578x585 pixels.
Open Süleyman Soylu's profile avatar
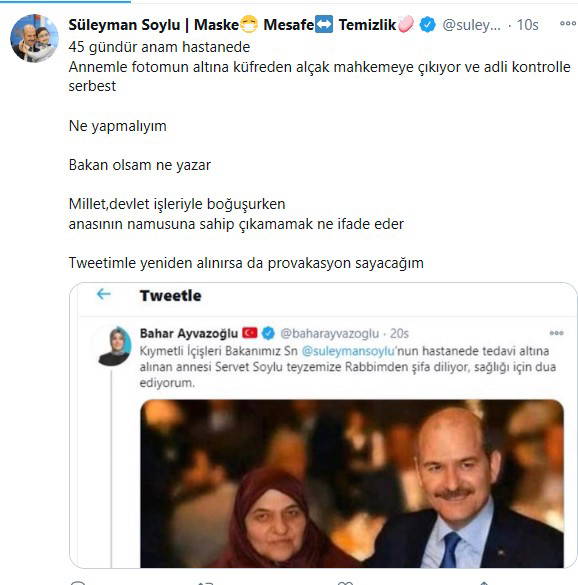pos(34,38)
